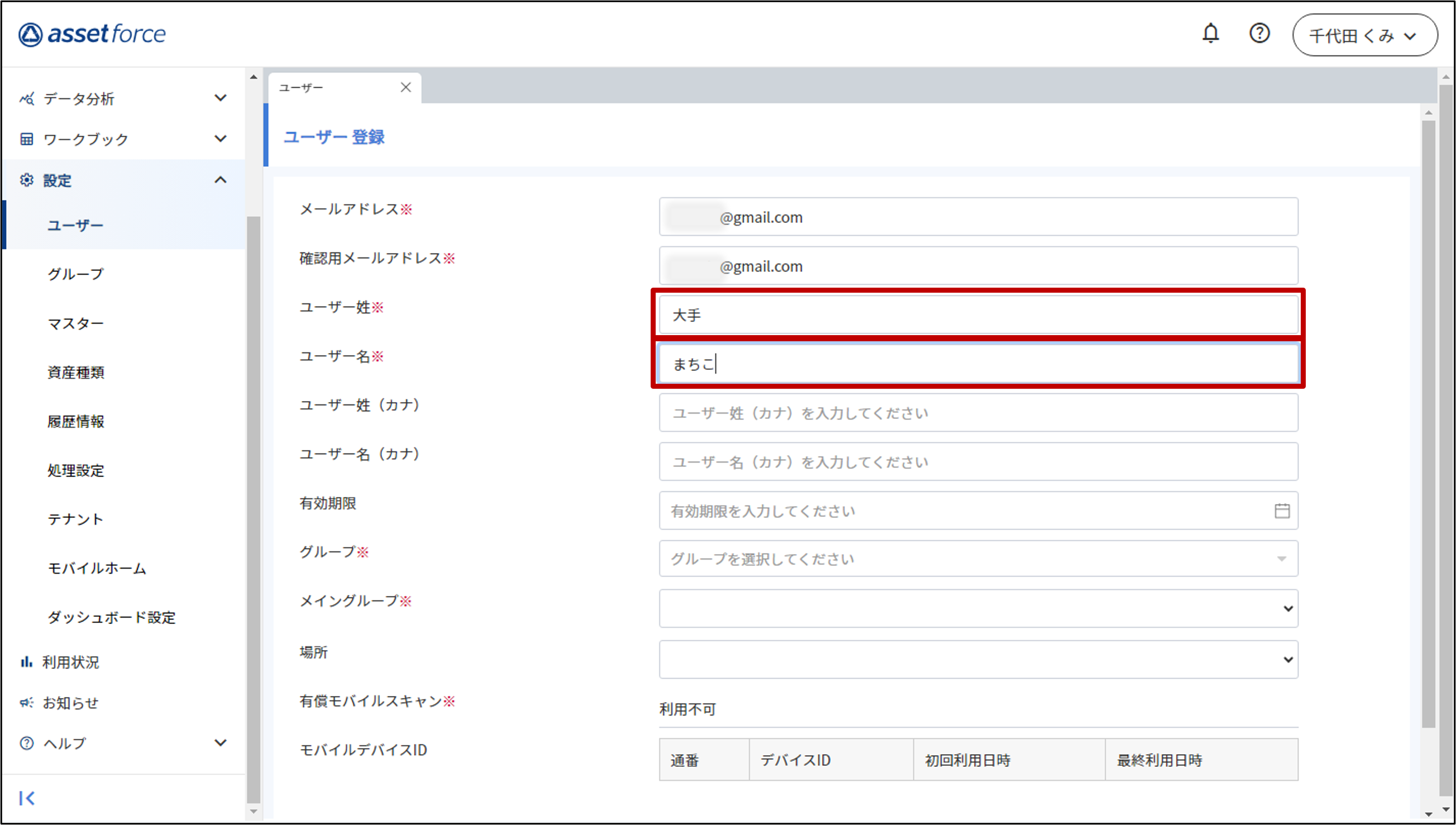
Task: Open the グループ selection dropdown
Action: click(978, 559)
